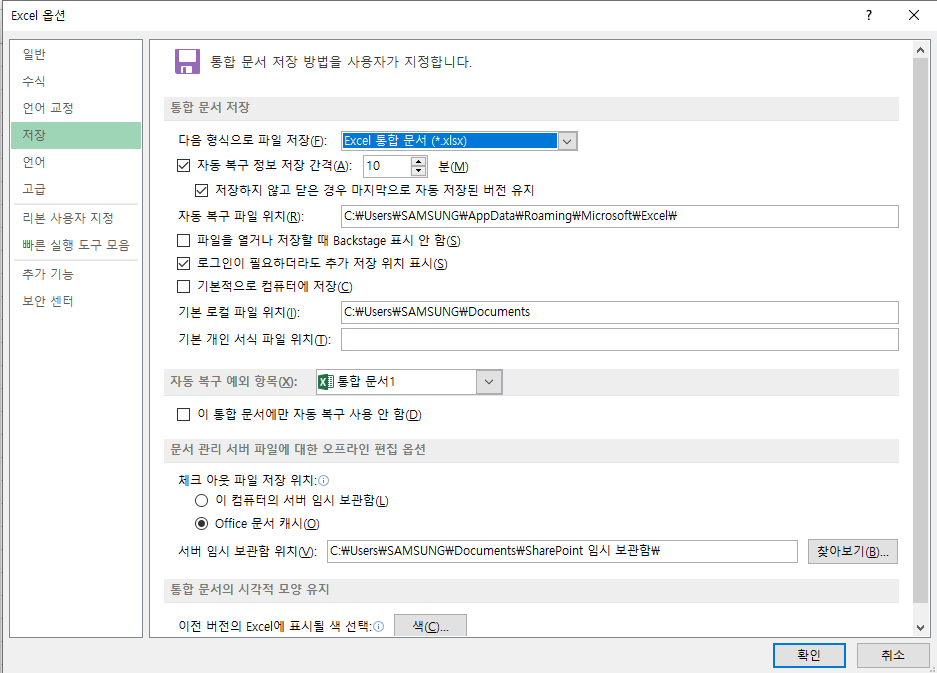Image resolution: width=937 pixels, height=673 pixels.
Task: Close the Excel 옵션 dialog
Action: point(914,15)
